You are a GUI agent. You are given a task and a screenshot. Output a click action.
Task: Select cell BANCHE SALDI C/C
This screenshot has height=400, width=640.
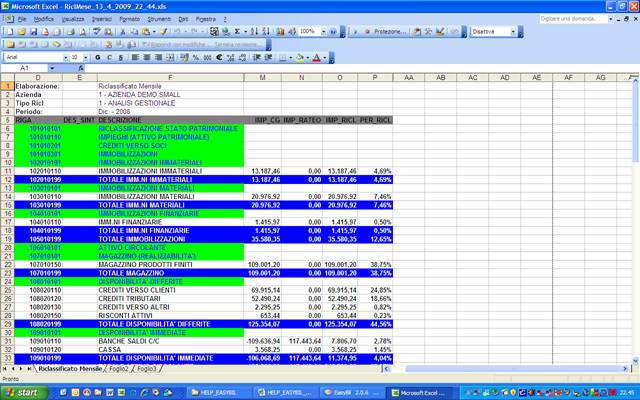(170, 341)
